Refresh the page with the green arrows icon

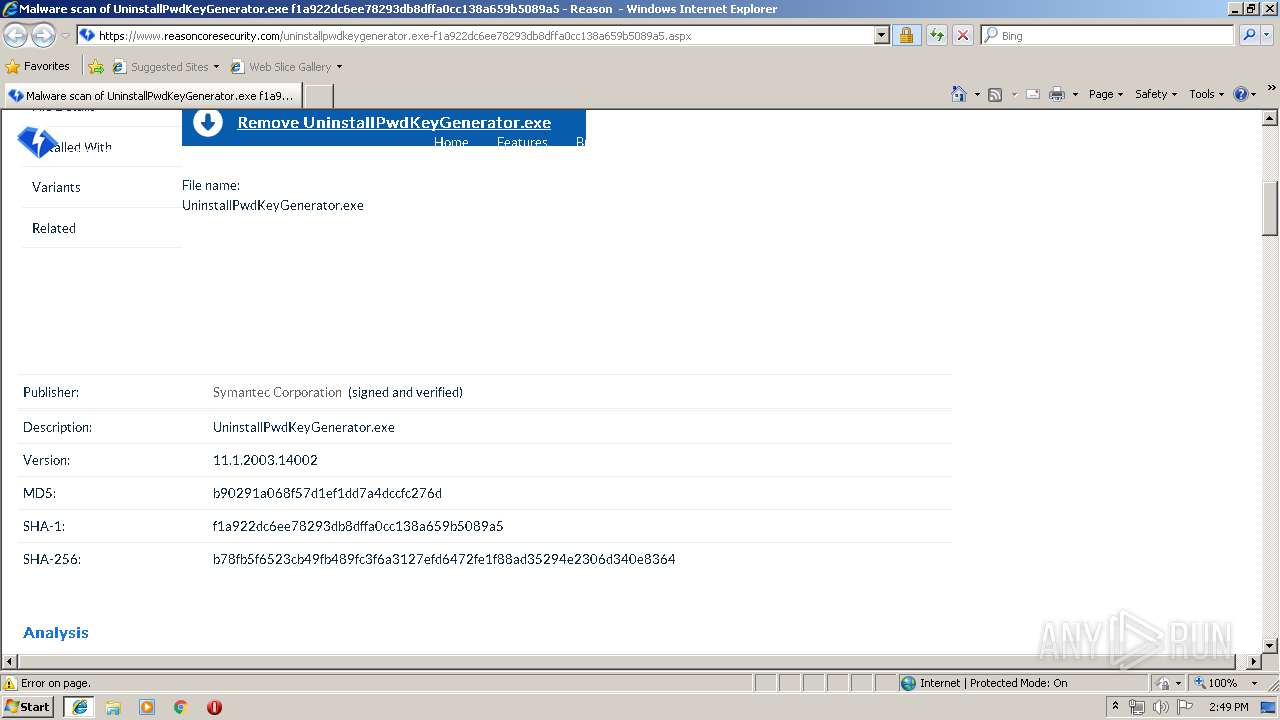(936, 35)
